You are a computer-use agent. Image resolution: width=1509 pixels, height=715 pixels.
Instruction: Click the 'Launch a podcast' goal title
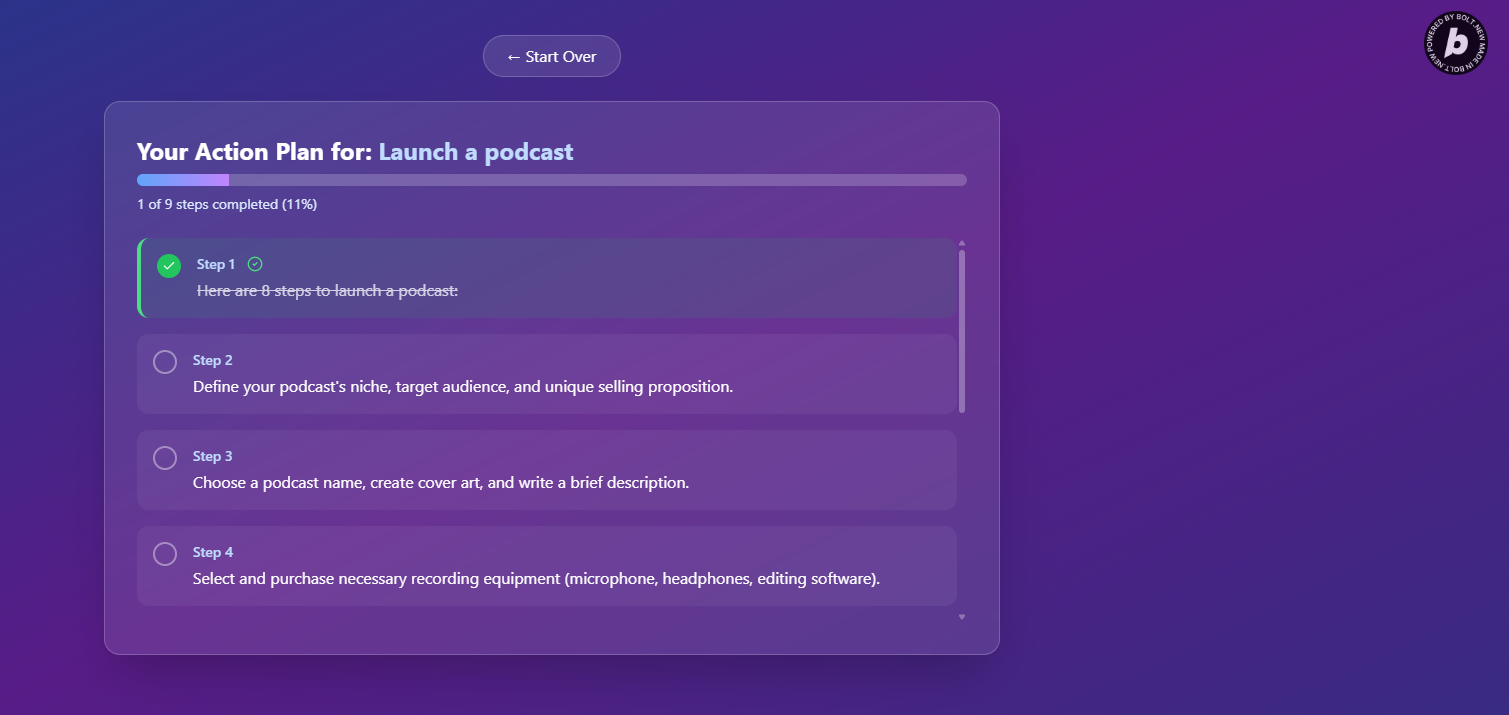[475, 151]
